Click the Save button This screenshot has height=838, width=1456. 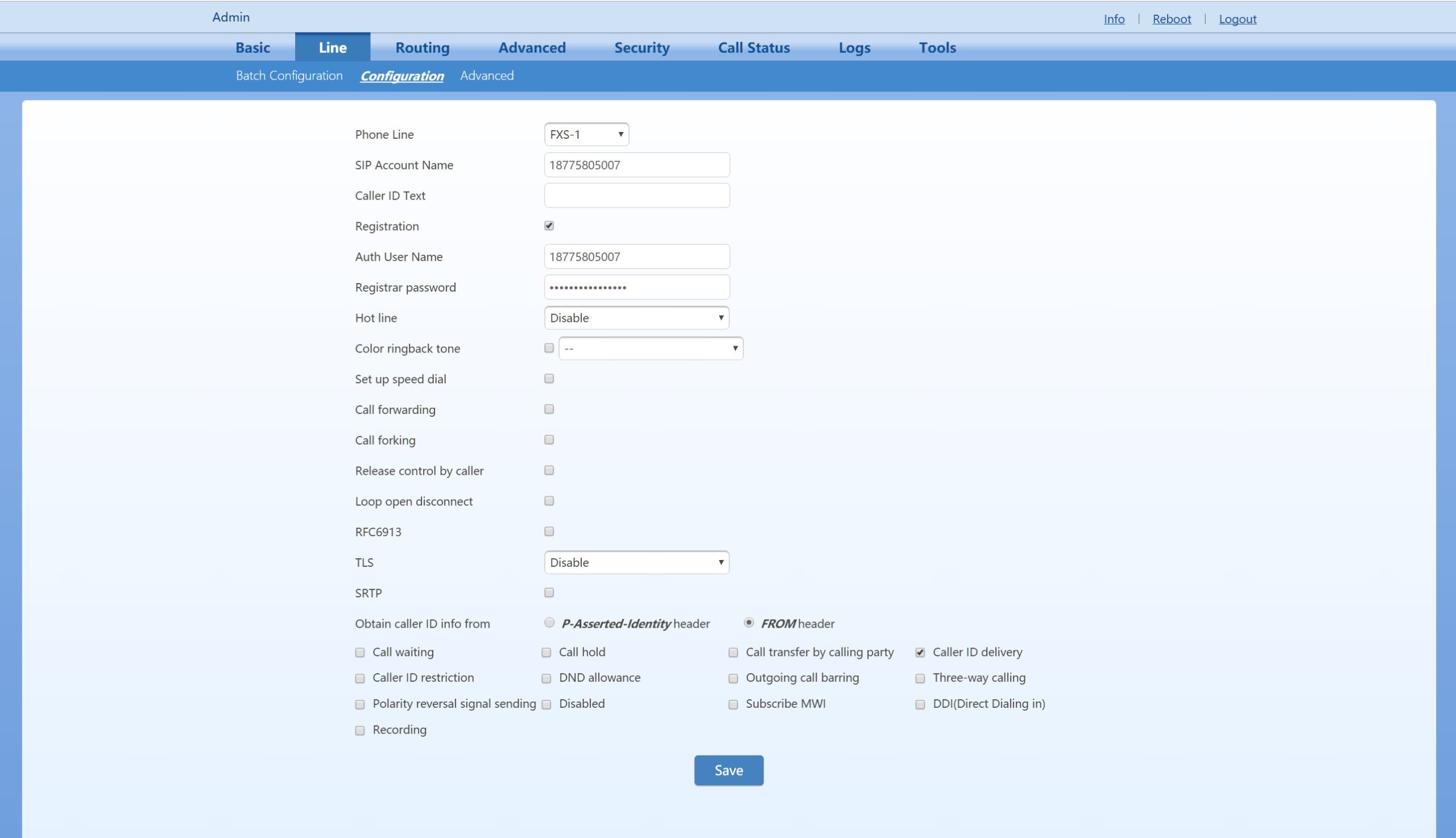pyautogui.click(x=729, y=770)
